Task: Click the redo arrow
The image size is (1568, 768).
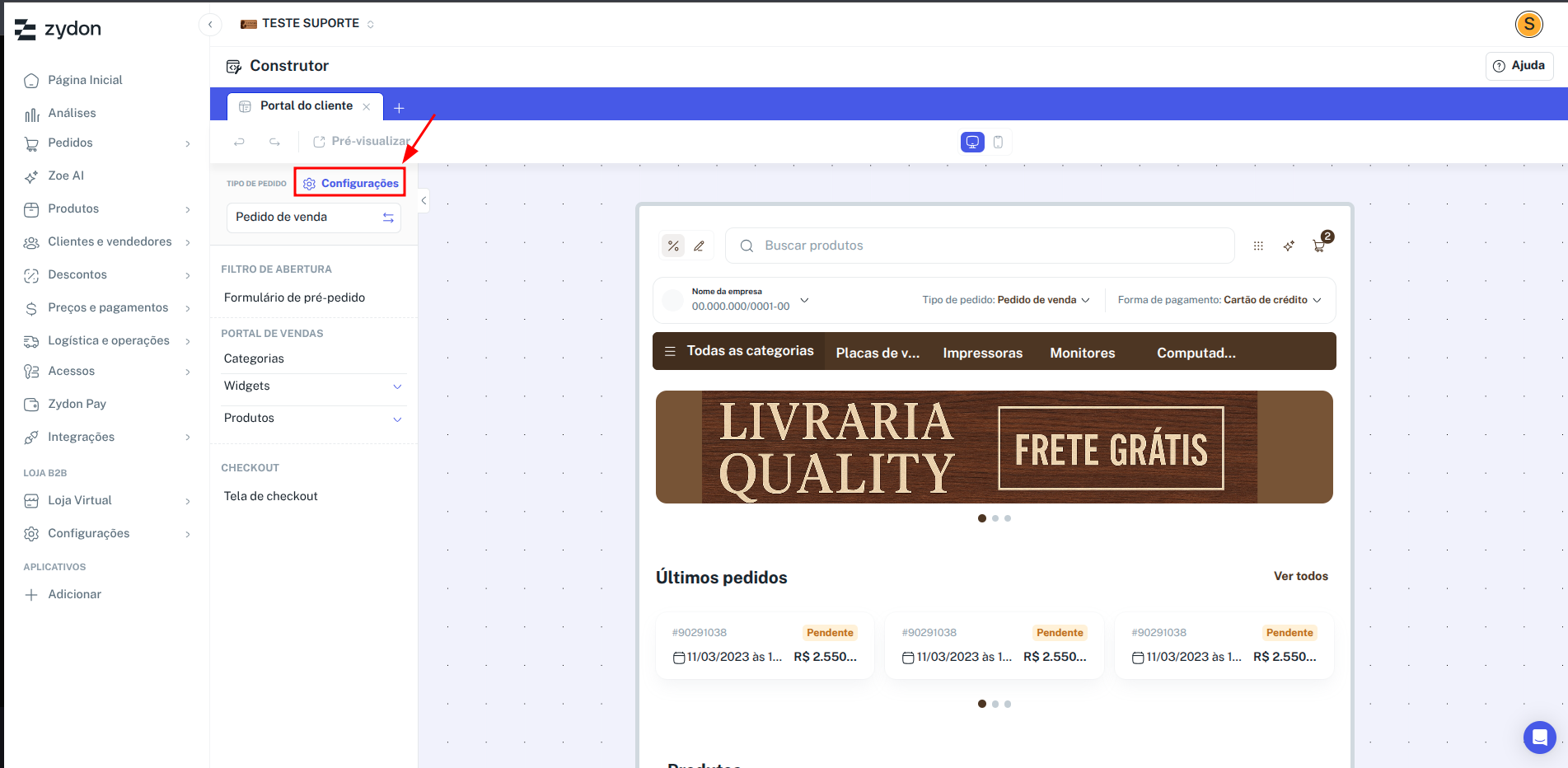Action: click(x=274, y=142)
